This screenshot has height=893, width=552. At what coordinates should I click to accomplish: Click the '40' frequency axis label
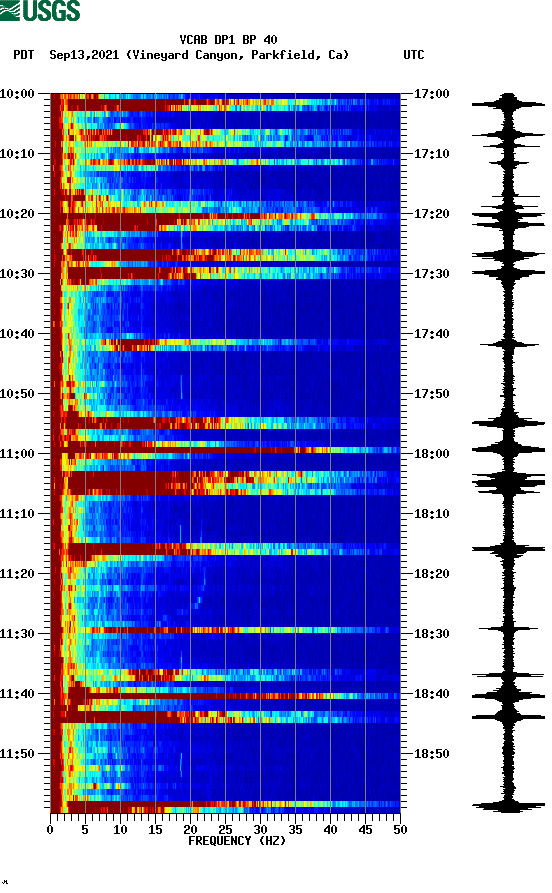(x=330, y=830)
